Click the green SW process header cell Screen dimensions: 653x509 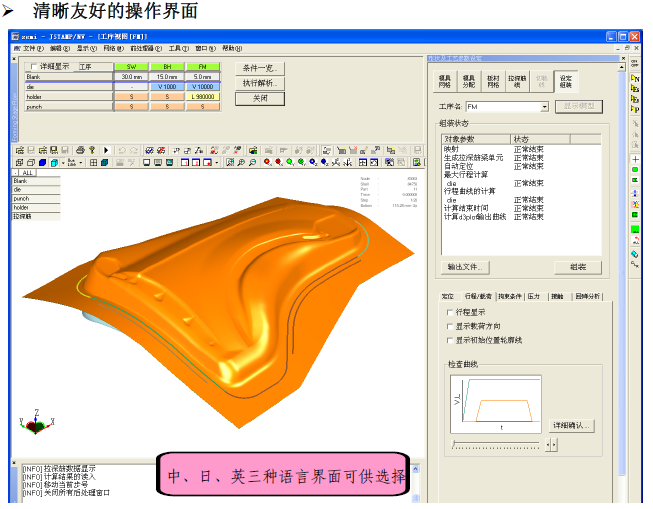pyautogui.click(x=131, y=67)
